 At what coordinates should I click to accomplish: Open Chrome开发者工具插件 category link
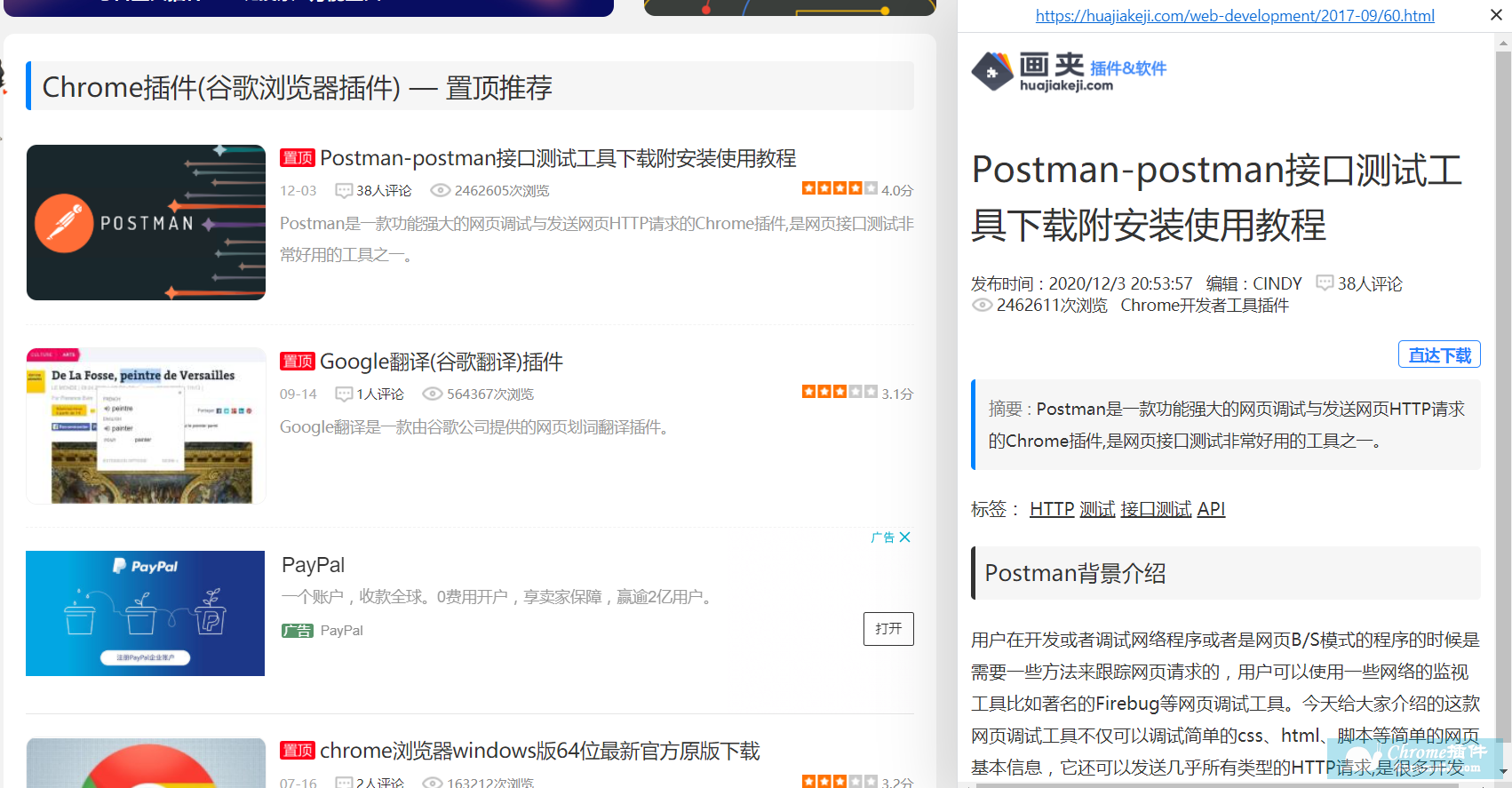pos(1205,306)
